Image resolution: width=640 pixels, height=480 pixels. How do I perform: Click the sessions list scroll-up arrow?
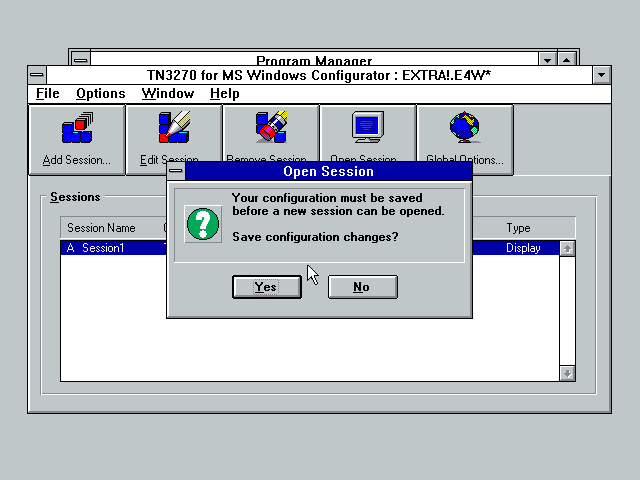pyautogui.click(x=567, y=249)
